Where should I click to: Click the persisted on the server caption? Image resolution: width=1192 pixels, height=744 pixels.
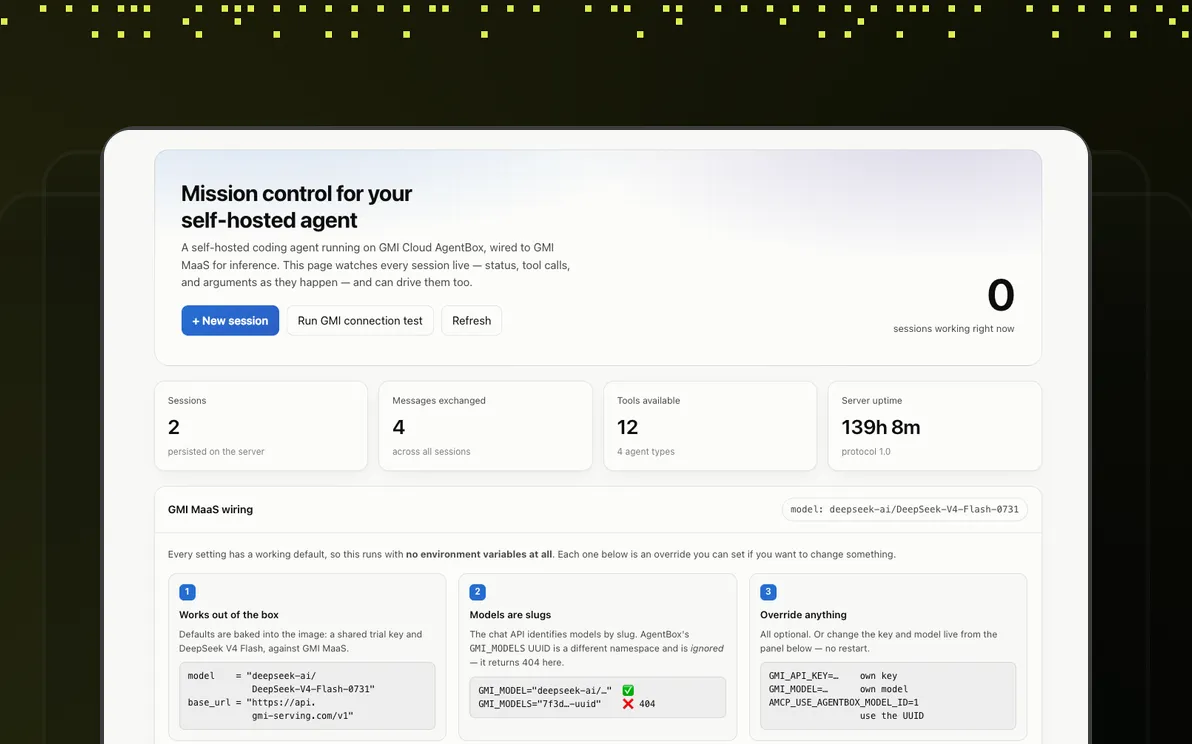coord(216,451)
